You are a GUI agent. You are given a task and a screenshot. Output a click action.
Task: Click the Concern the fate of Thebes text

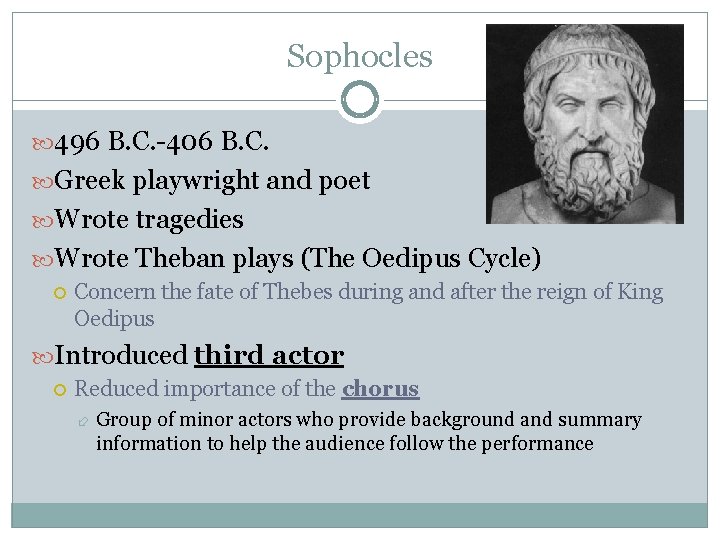tap(369, 305)
